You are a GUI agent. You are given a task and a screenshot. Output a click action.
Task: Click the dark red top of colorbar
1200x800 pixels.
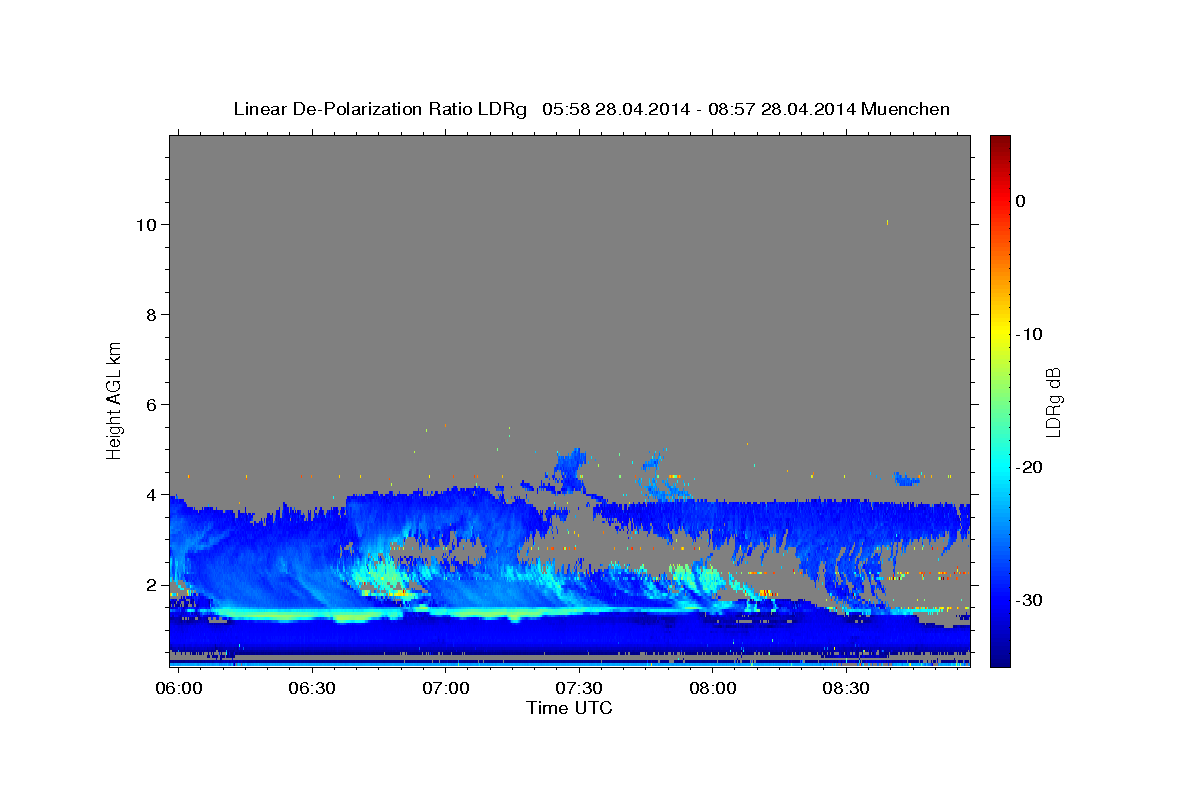1000,142
